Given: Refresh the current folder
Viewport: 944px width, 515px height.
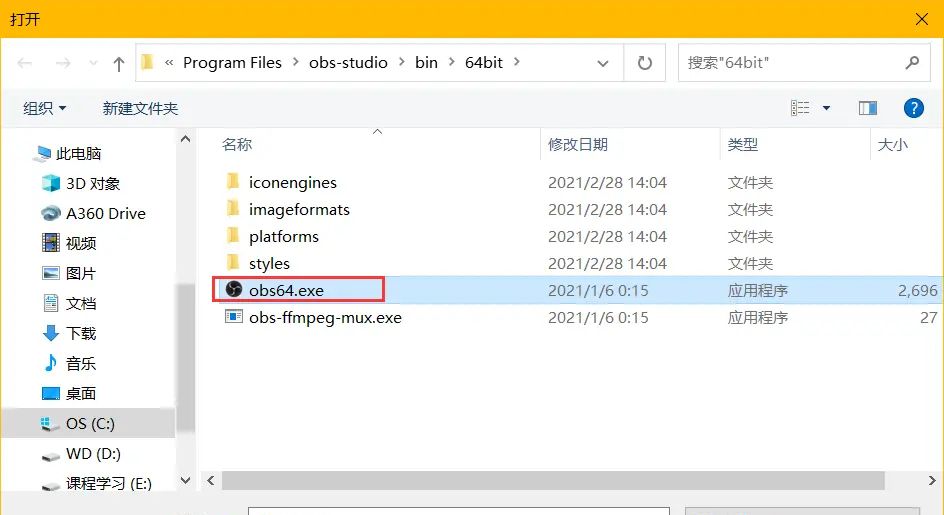Looking at the screenshot, I should [x=645, y=63].
